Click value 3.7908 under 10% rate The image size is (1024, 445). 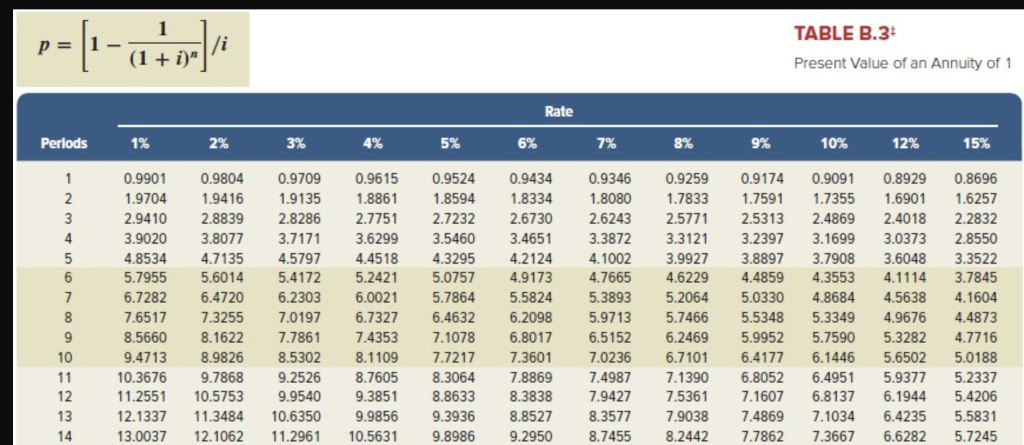(833, 257)
